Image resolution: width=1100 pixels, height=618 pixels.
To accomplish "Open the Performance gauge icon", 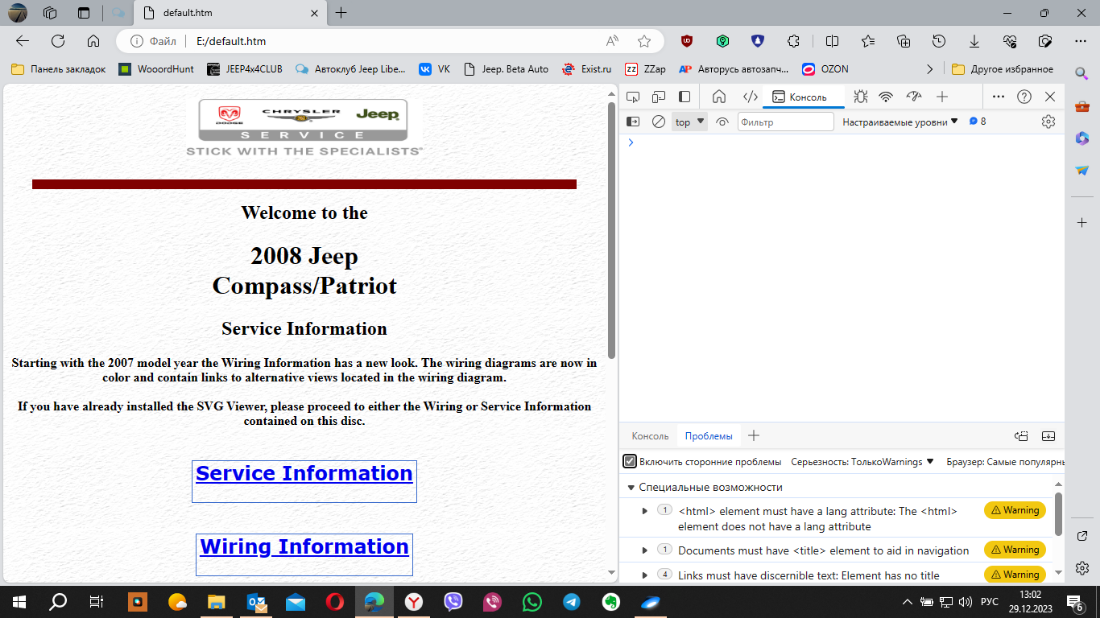I will [x=913, y=97].
